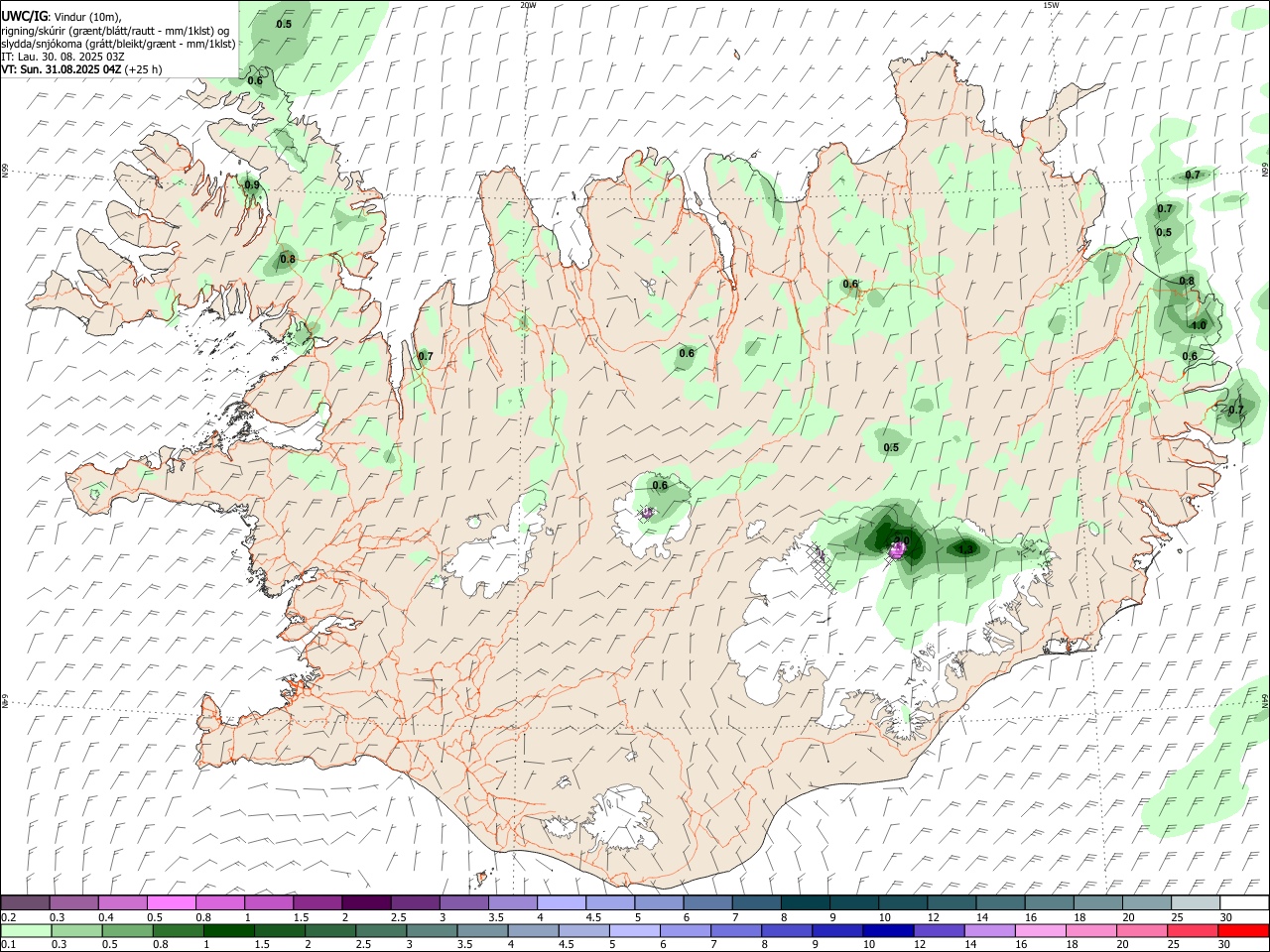This screenshot has height=952, width=1270.
Task: Pick the light violet 14–16 rain legend swatch
Action: 989,930
